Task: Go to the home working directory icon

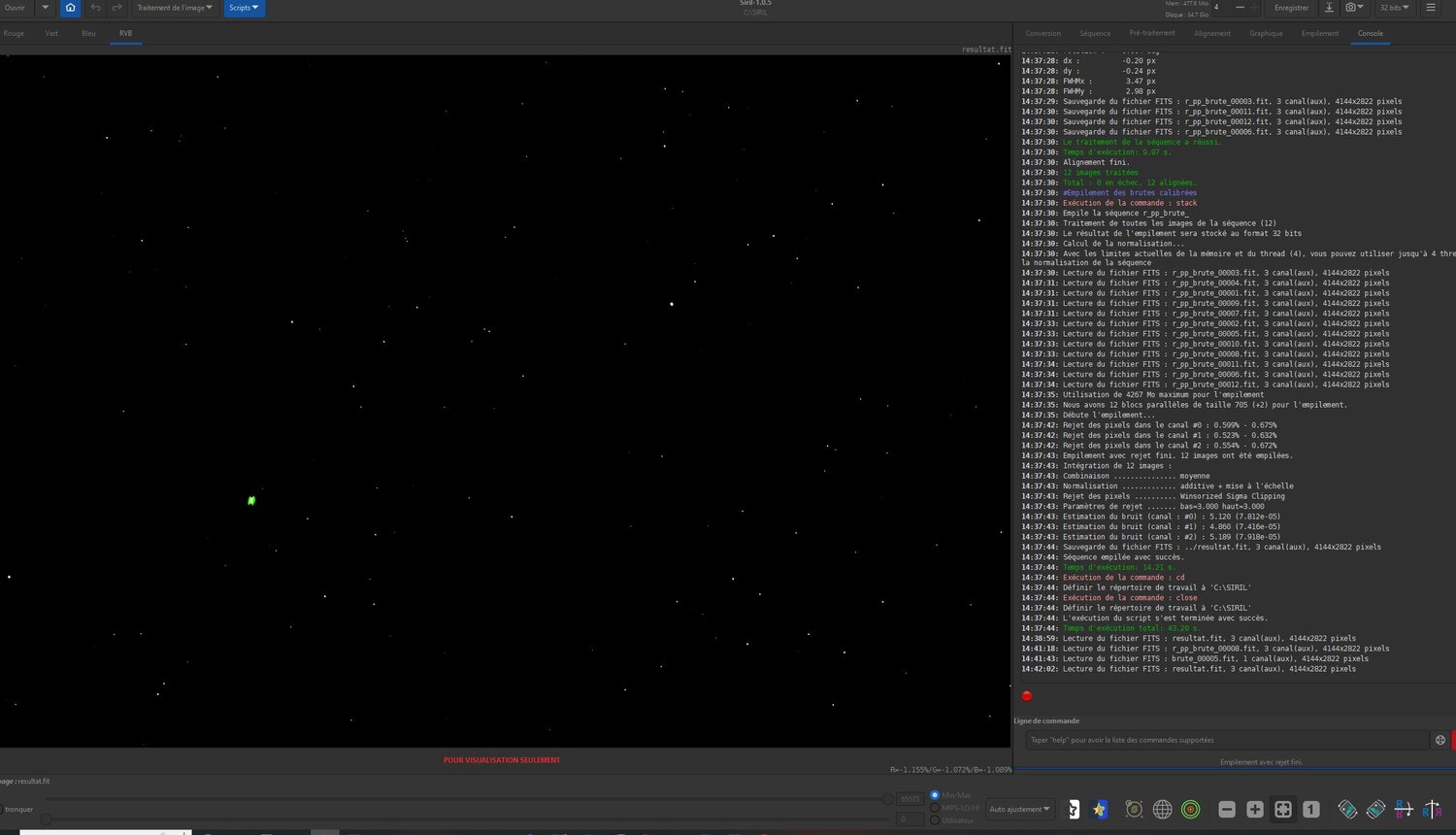Action: click(70, 8)
